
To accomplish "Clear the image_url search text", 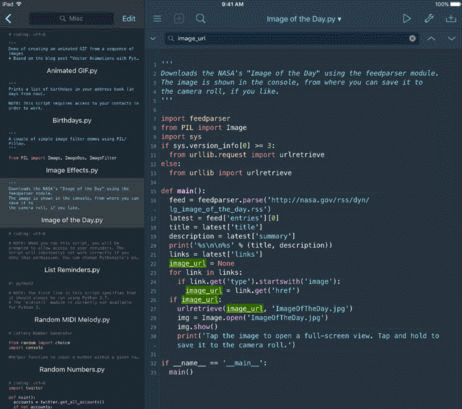I will (412, 39).
